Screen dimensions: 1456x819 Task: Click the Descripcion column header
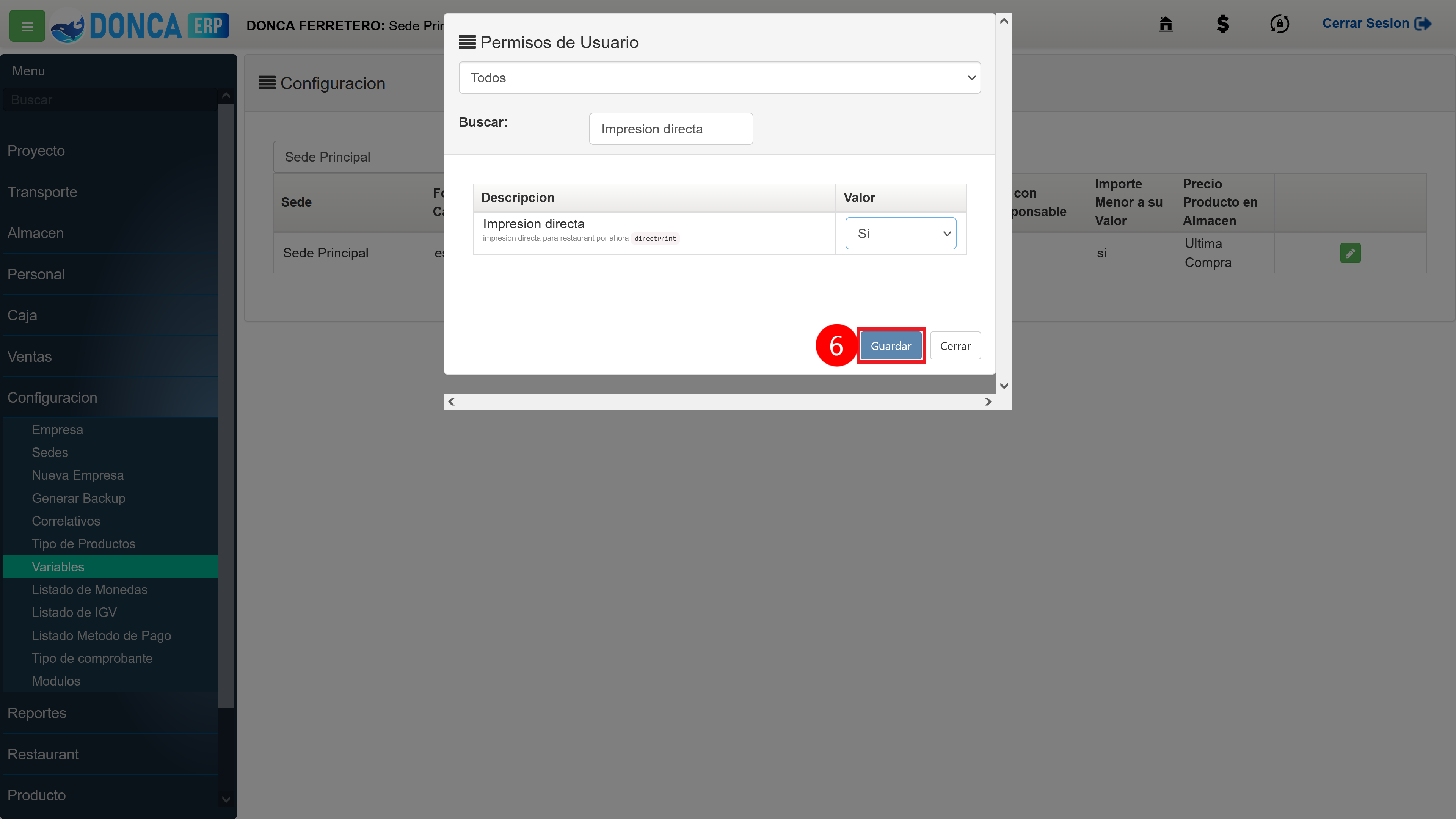click(654, 198)
